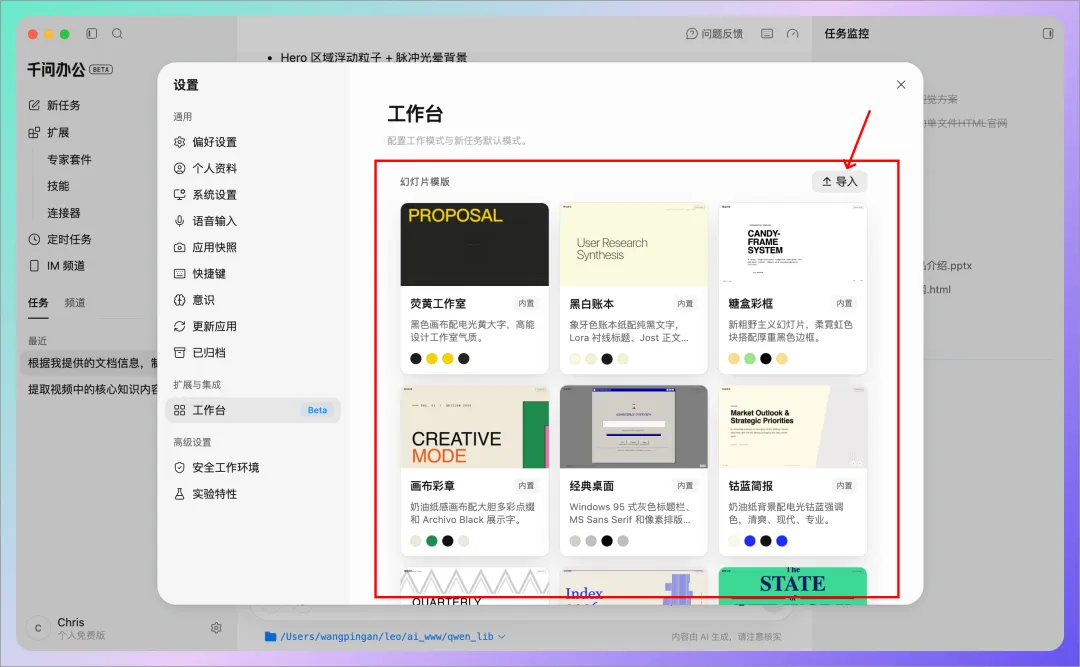Toggle the right panel icon near 任务监控
The width and height of the screenshot is (1080, 667).
pos(1048,34)
